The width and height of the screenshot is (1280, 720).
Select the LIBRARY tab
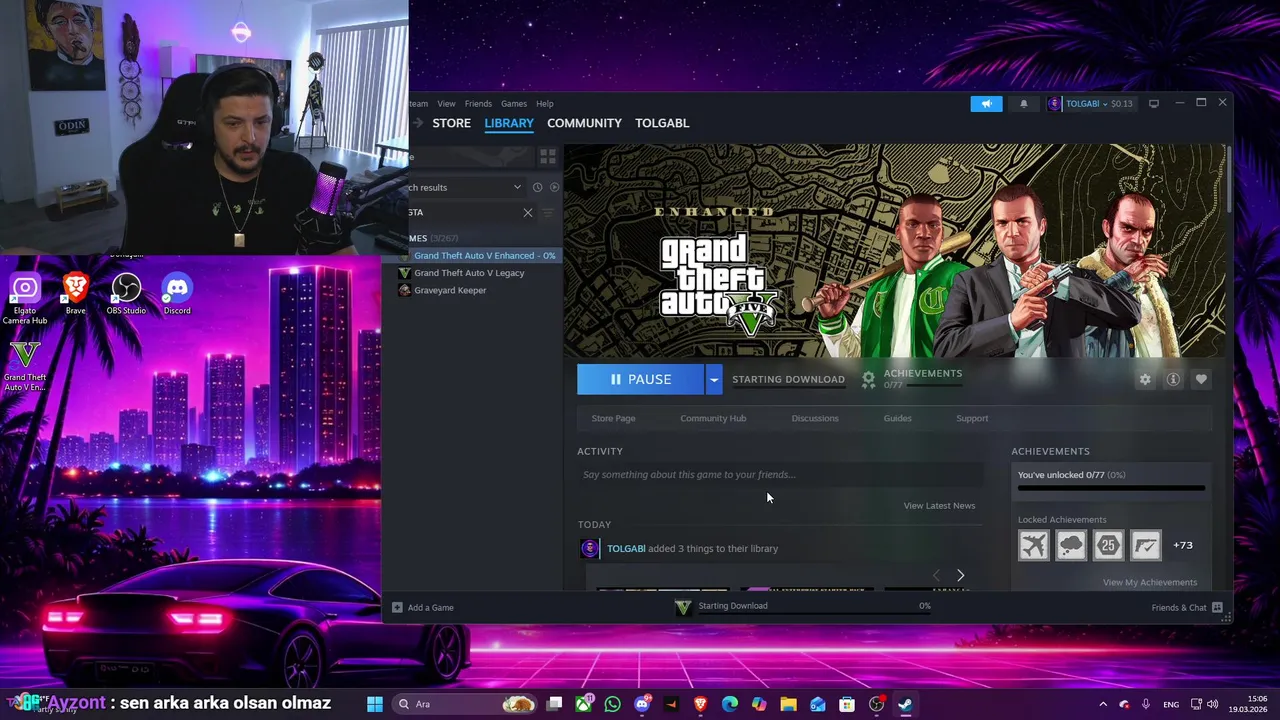(x=509, y=123)
